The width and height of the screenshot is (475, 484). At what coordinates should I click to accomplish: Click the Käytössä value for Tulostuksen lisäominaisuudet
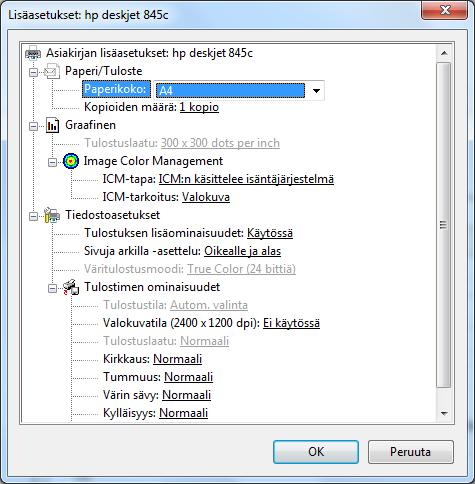click(x=270, y=233)
